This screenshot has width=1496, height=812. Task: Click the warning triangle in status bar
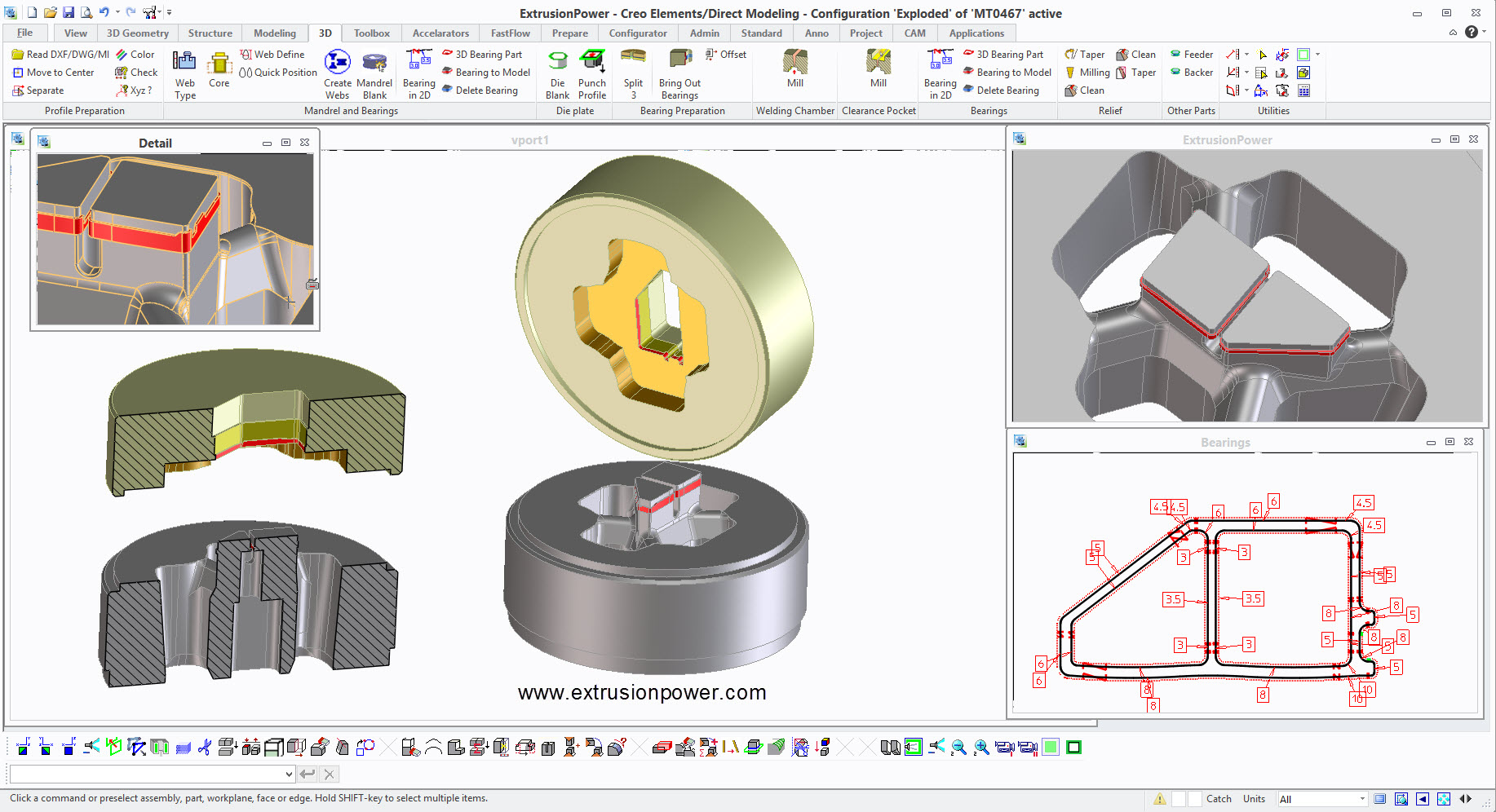pos(1160,799)
